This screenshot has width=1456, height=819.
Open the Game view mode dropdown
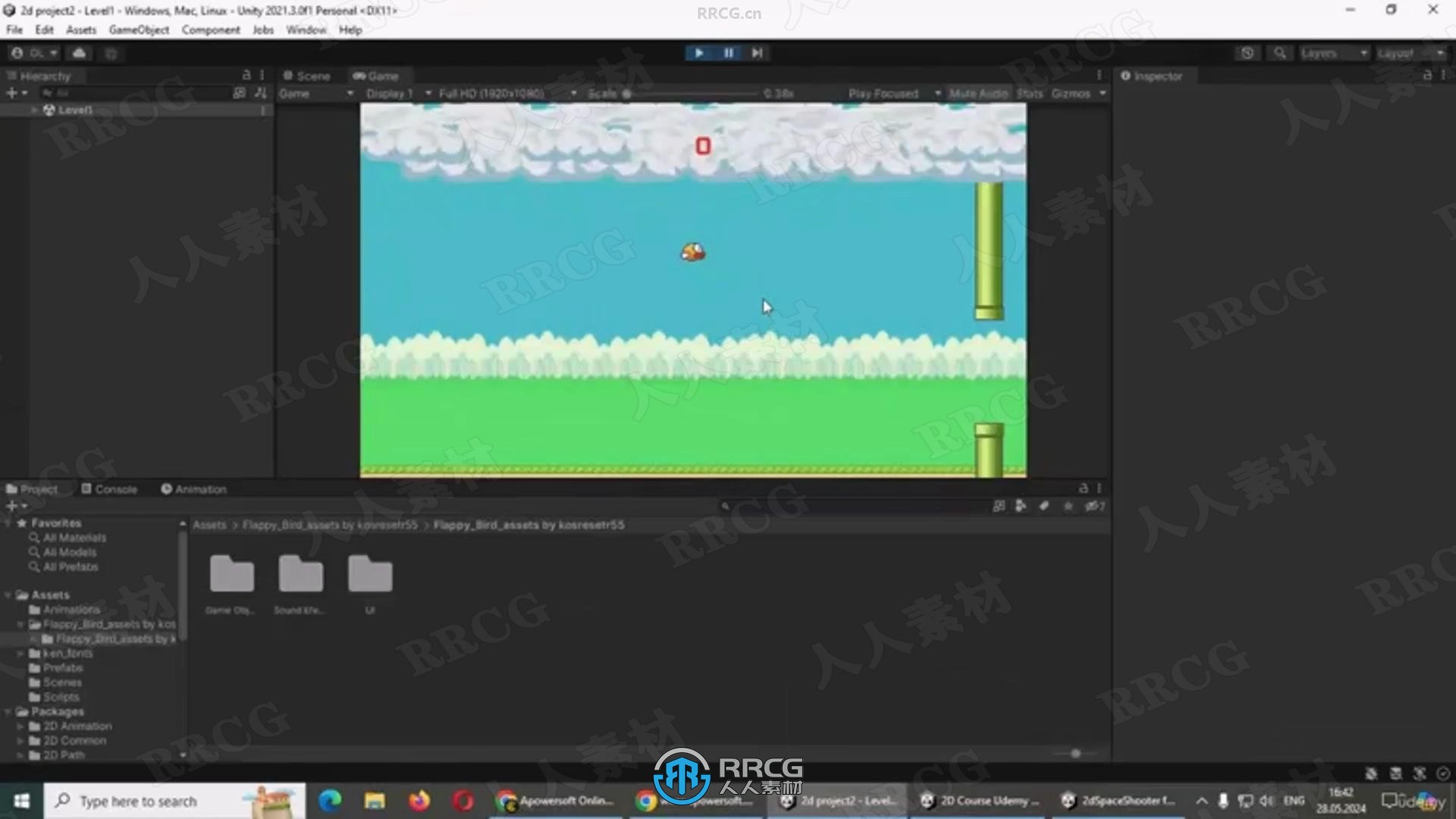pos(316,93)
